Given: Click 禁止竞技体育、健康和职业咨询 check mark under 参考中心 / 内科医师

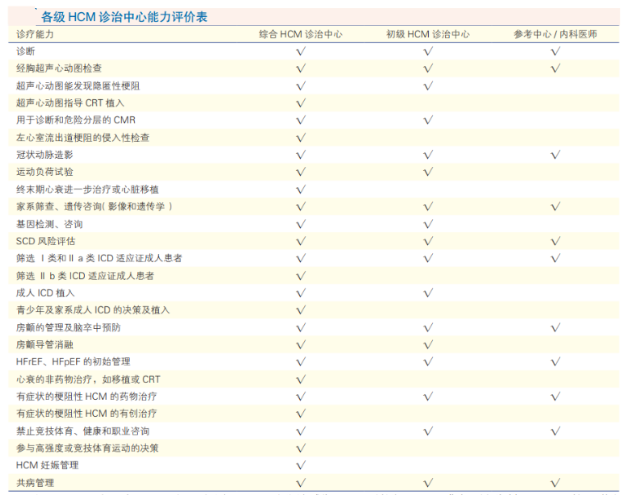Looking at the screenshot, I should [x=556, y=431].
